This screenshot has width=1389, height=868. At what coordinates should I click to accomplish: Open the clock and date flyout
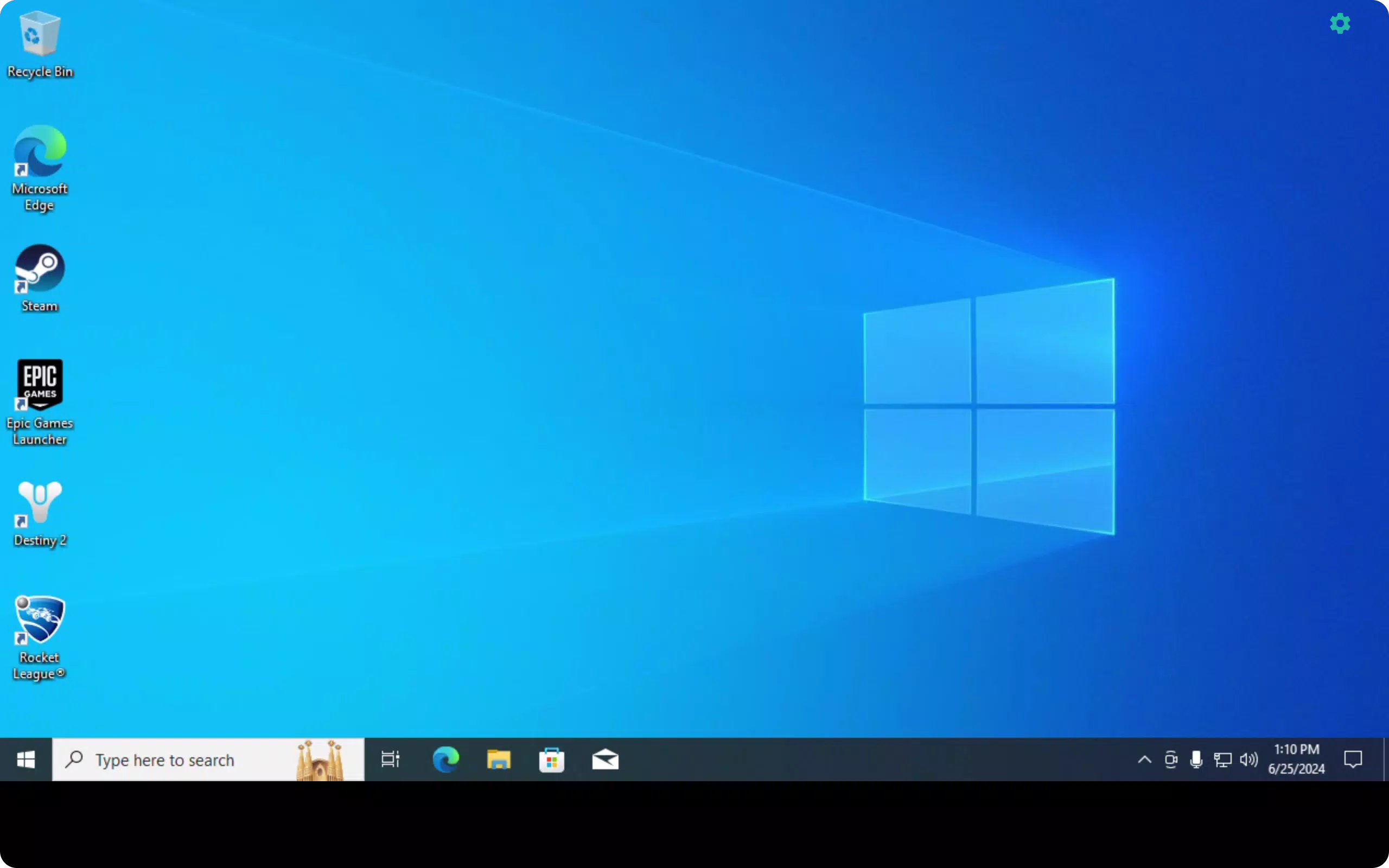[x=1297, y=759]
